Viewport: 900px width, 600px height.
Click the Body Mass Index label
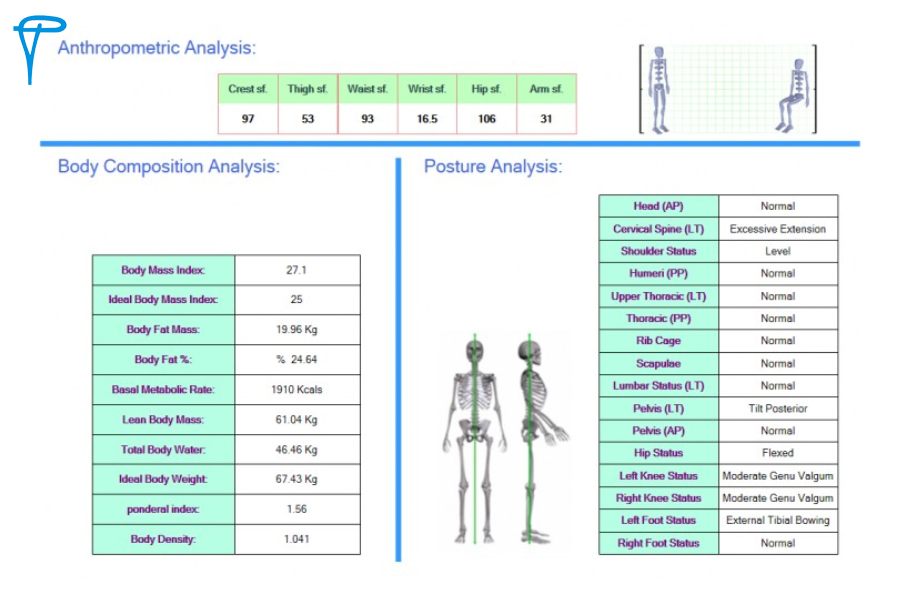tap(163, 270)
